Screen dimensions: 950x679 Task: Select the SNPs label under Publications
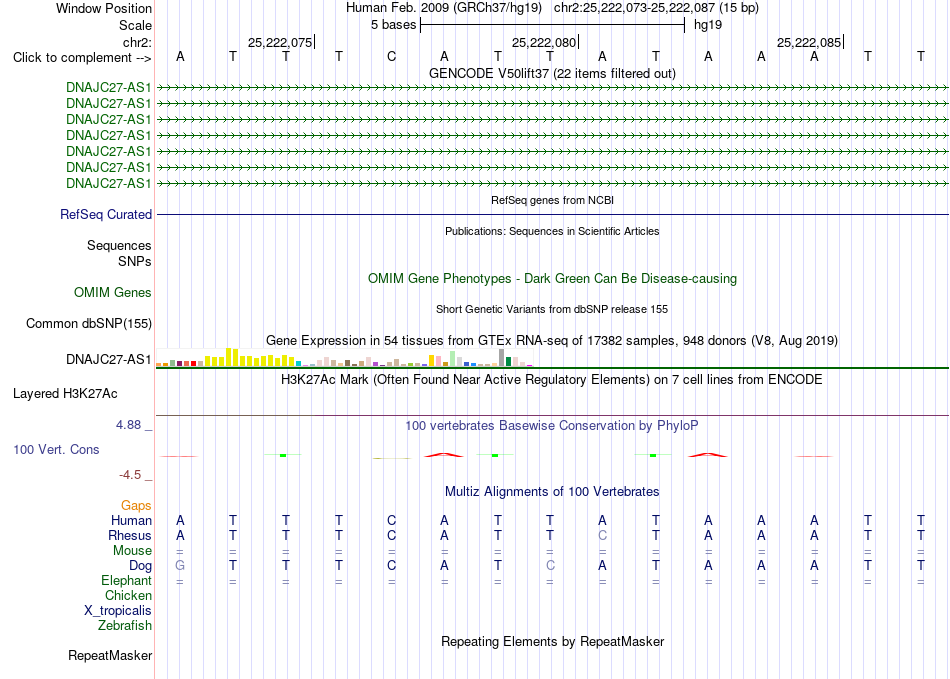[135, 261]
